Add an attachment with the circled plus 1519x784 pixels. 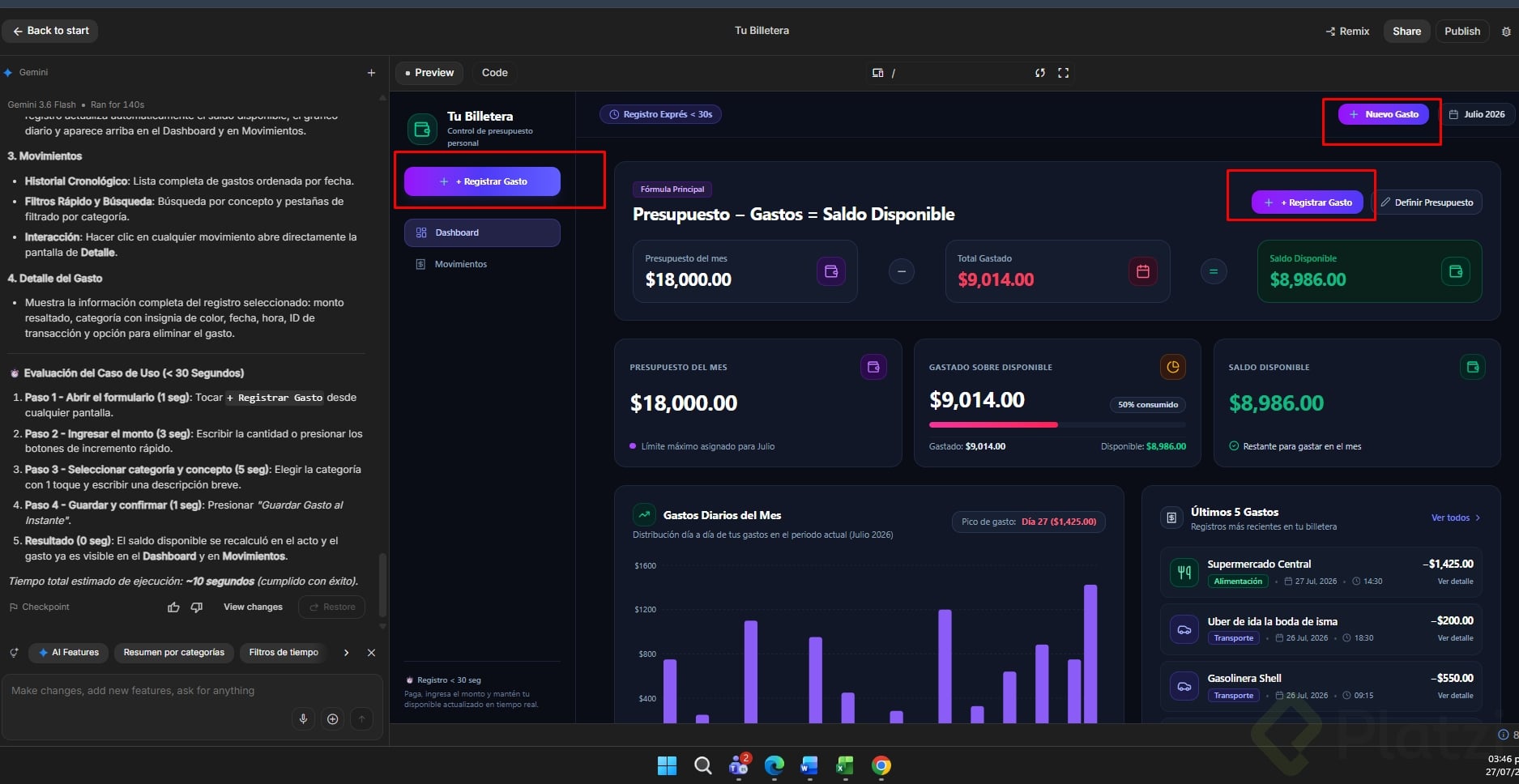click(332, 718)
